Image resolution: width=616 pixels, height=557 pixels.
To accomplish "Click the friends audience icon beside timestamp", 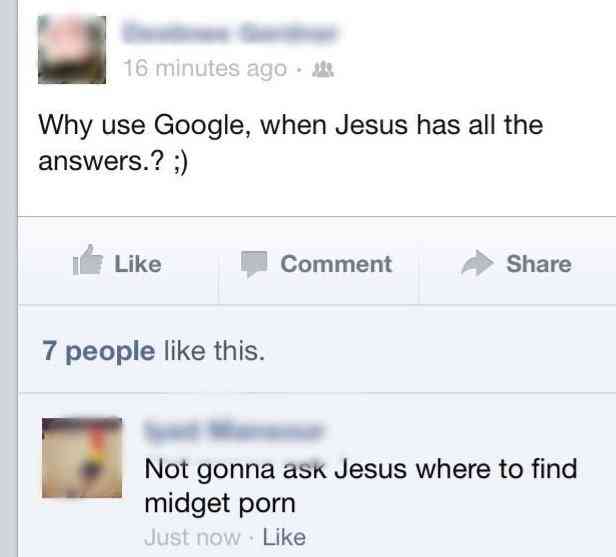I will pyautogui.click(x=323, y=70).
